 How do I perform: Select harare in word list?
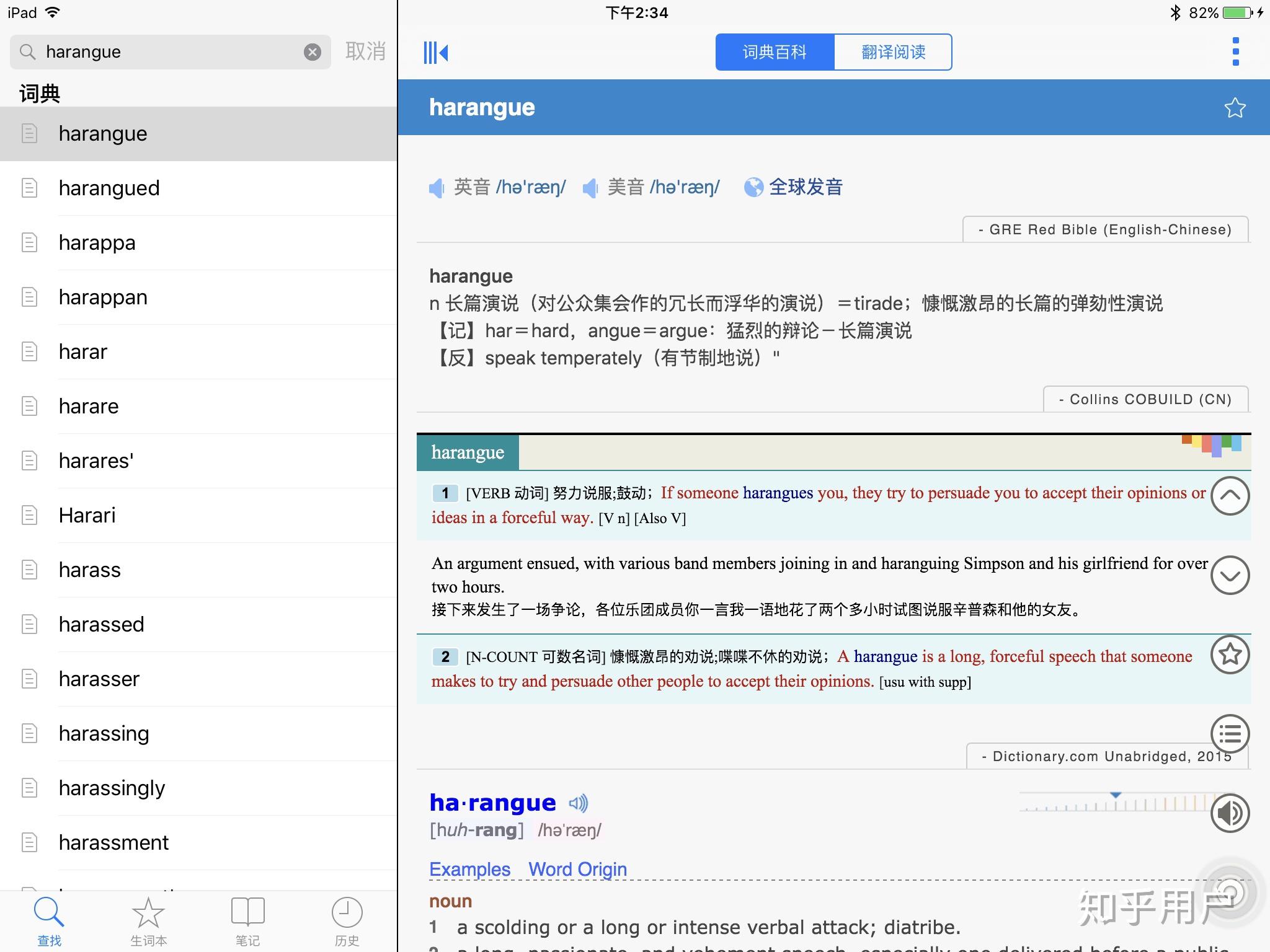point(198,407)
